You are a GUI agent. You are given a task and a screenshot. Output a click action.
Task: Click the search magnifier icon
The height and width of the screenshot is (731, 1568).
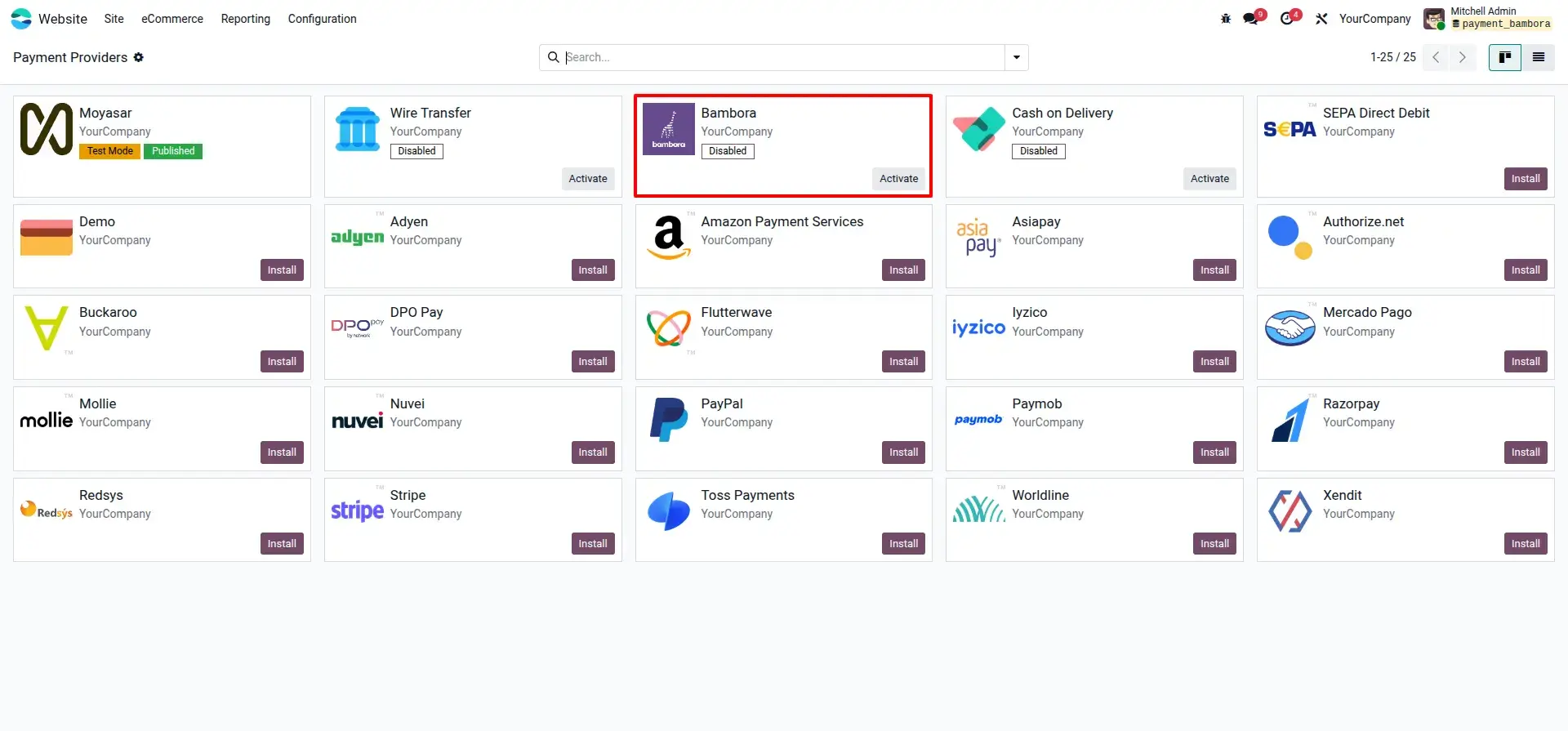[553, 57]
